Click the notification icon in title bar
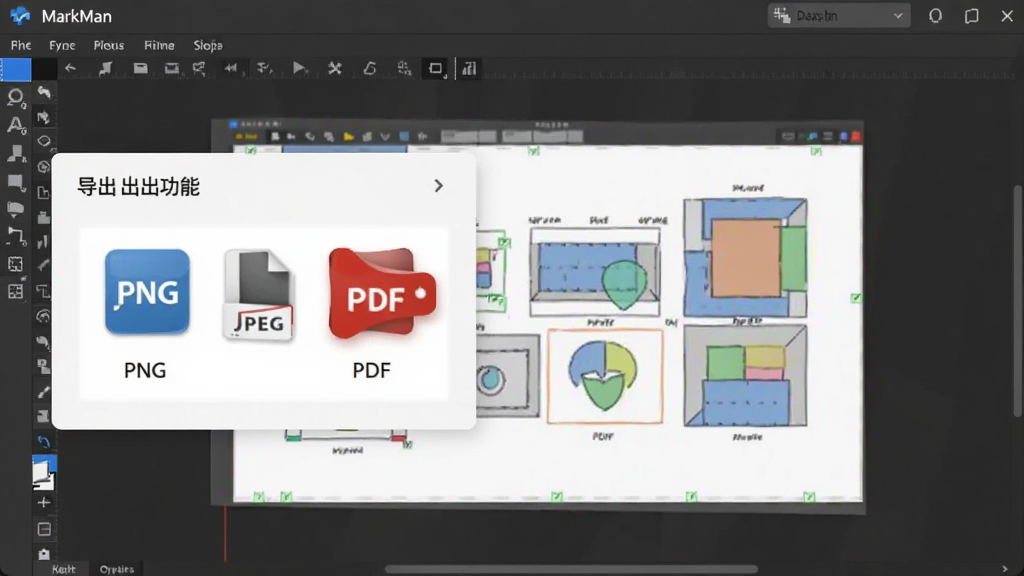1024x576 pixels. [x=935, y=16]
